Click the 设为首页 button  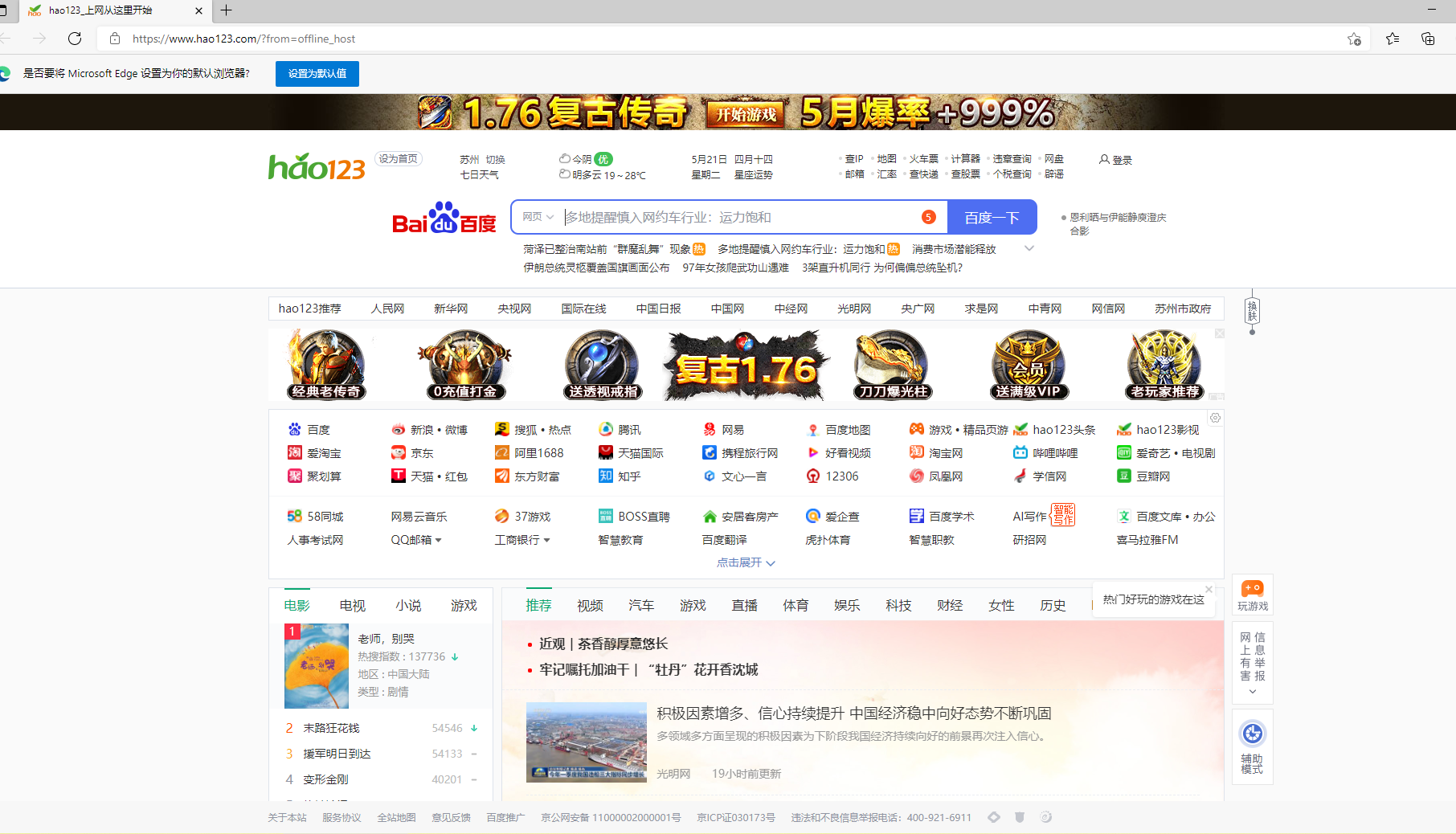[x=399, y=159]
